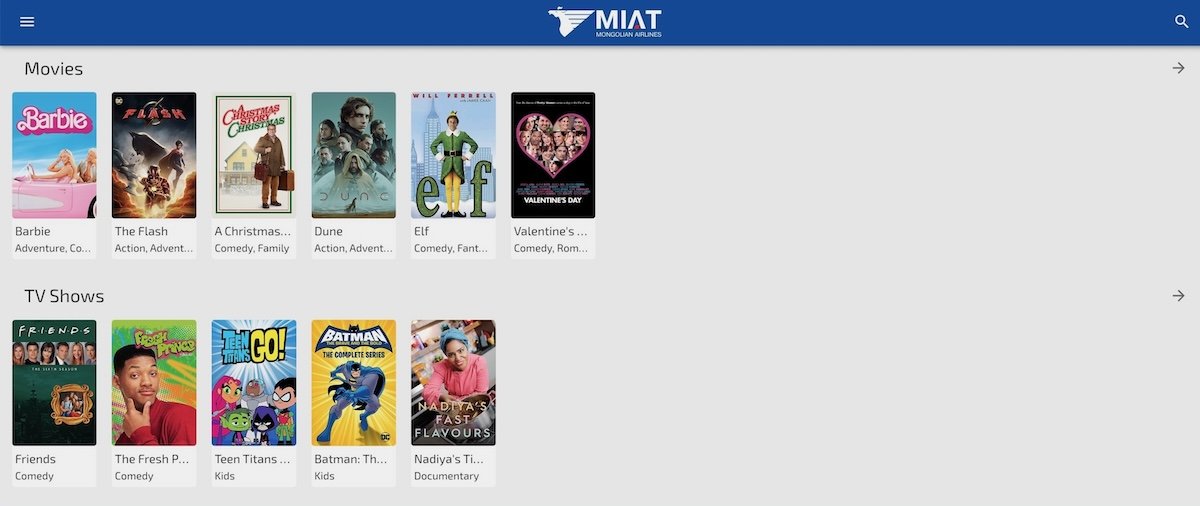Choose Batman: The Complete Series poster
Image resolution: width=1200 pixels, height=506 pixels.
[354, 383]
